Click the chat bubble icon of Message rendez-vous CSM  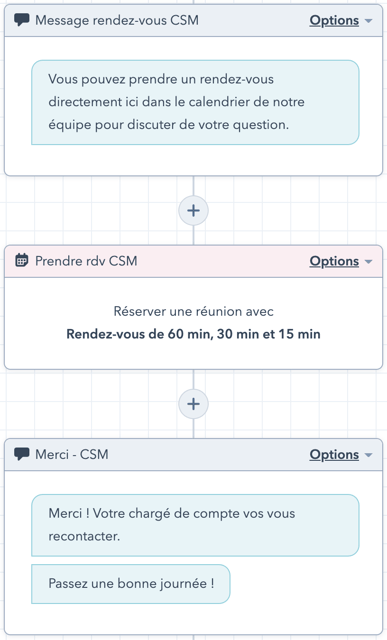[x=22, y=20]
